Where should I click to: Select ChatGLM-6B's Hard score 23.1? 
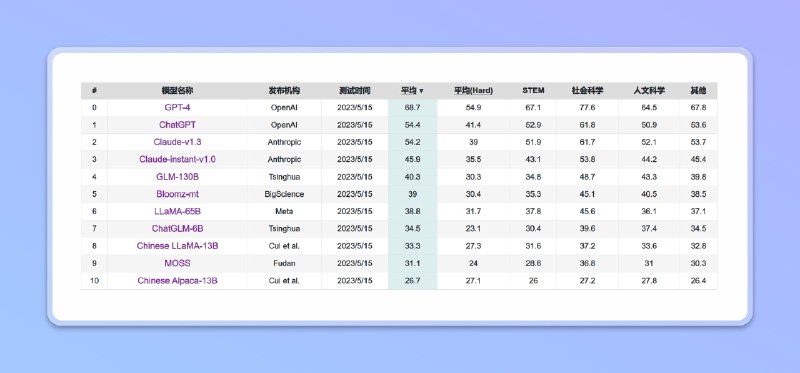pyautogui.click(x=473, y=229)
